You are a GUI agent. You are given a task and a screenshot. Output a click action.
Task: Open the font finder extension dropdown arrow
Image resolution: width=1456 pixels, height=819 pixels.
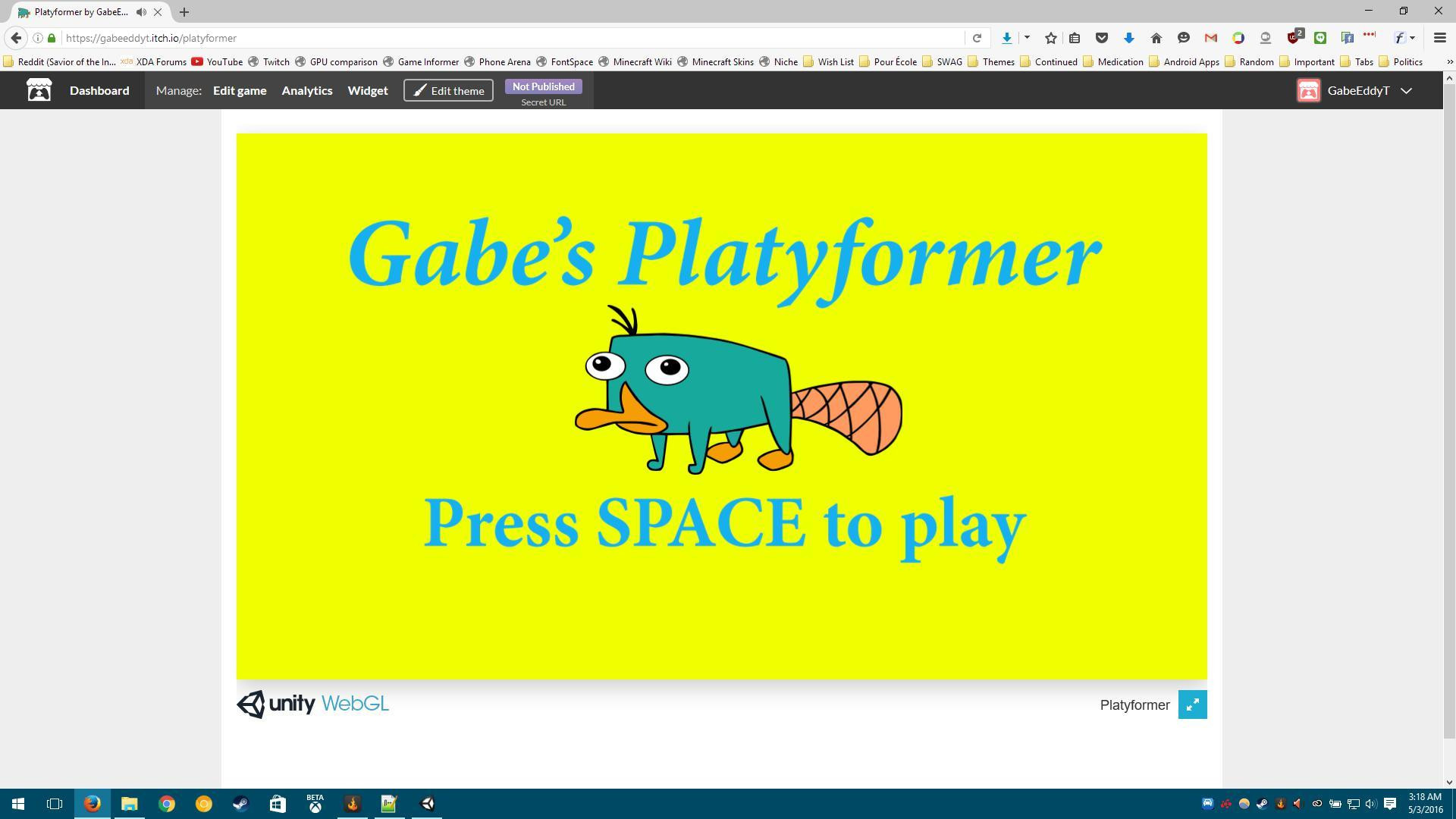[1412, 38]
